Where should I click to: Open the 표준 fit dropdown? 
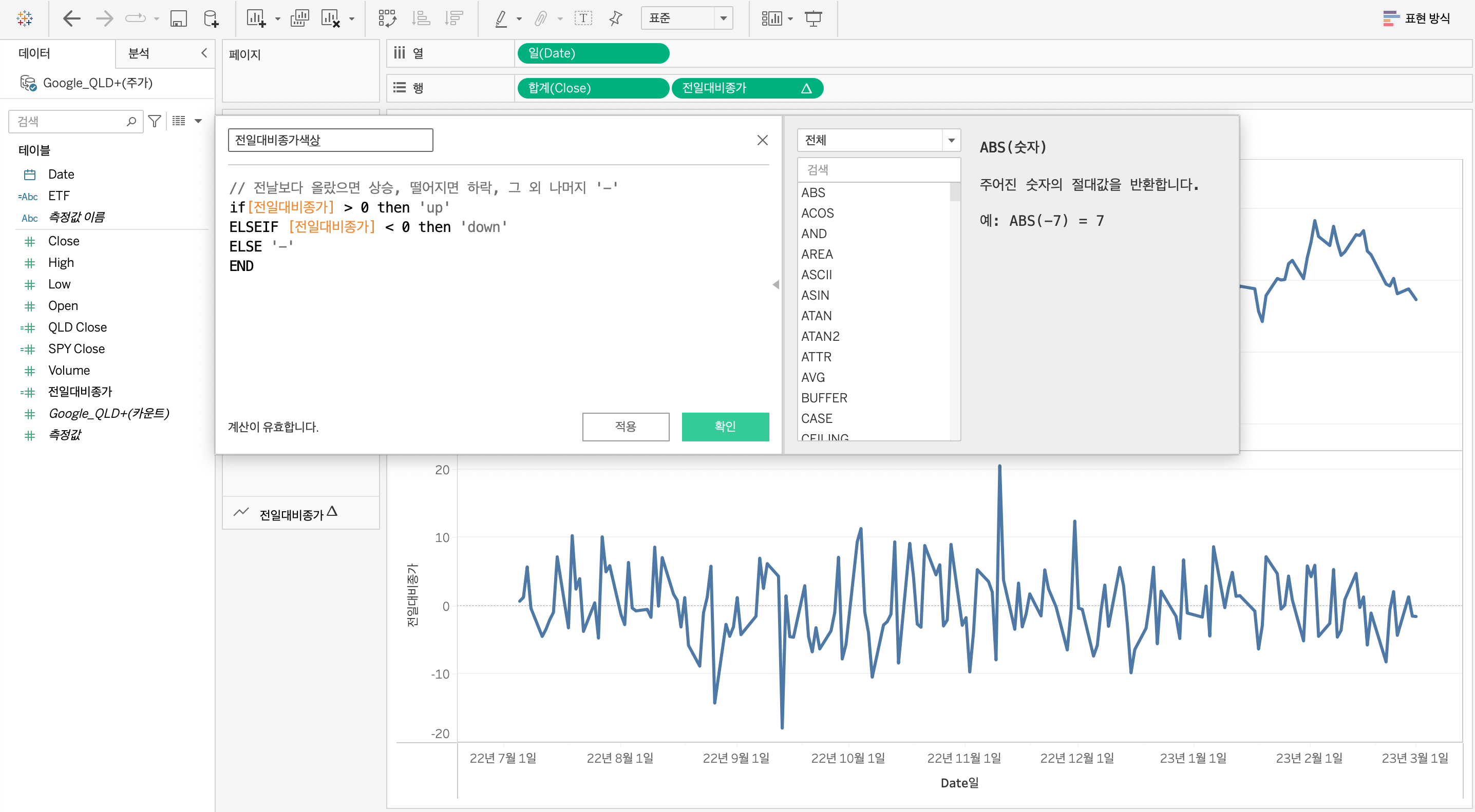coord(723,18)
